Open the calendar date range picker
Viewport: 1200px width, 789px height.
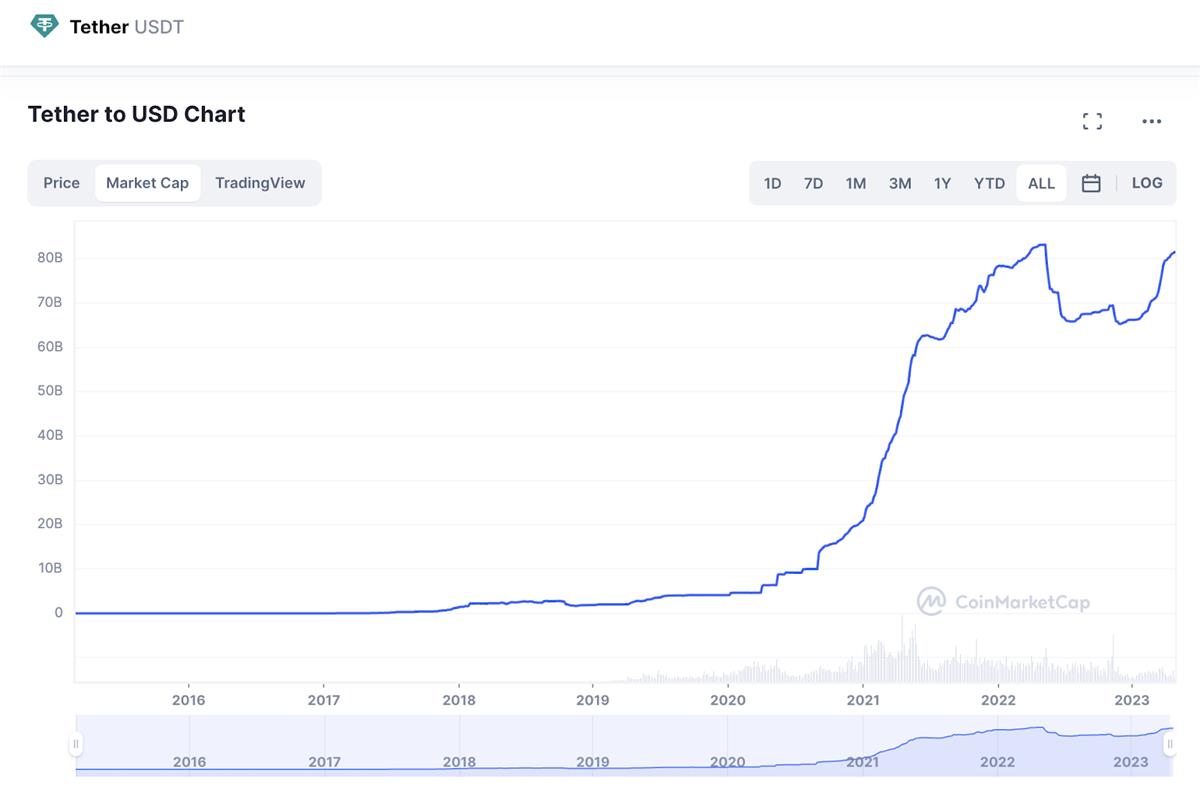tap(1091, 183)
